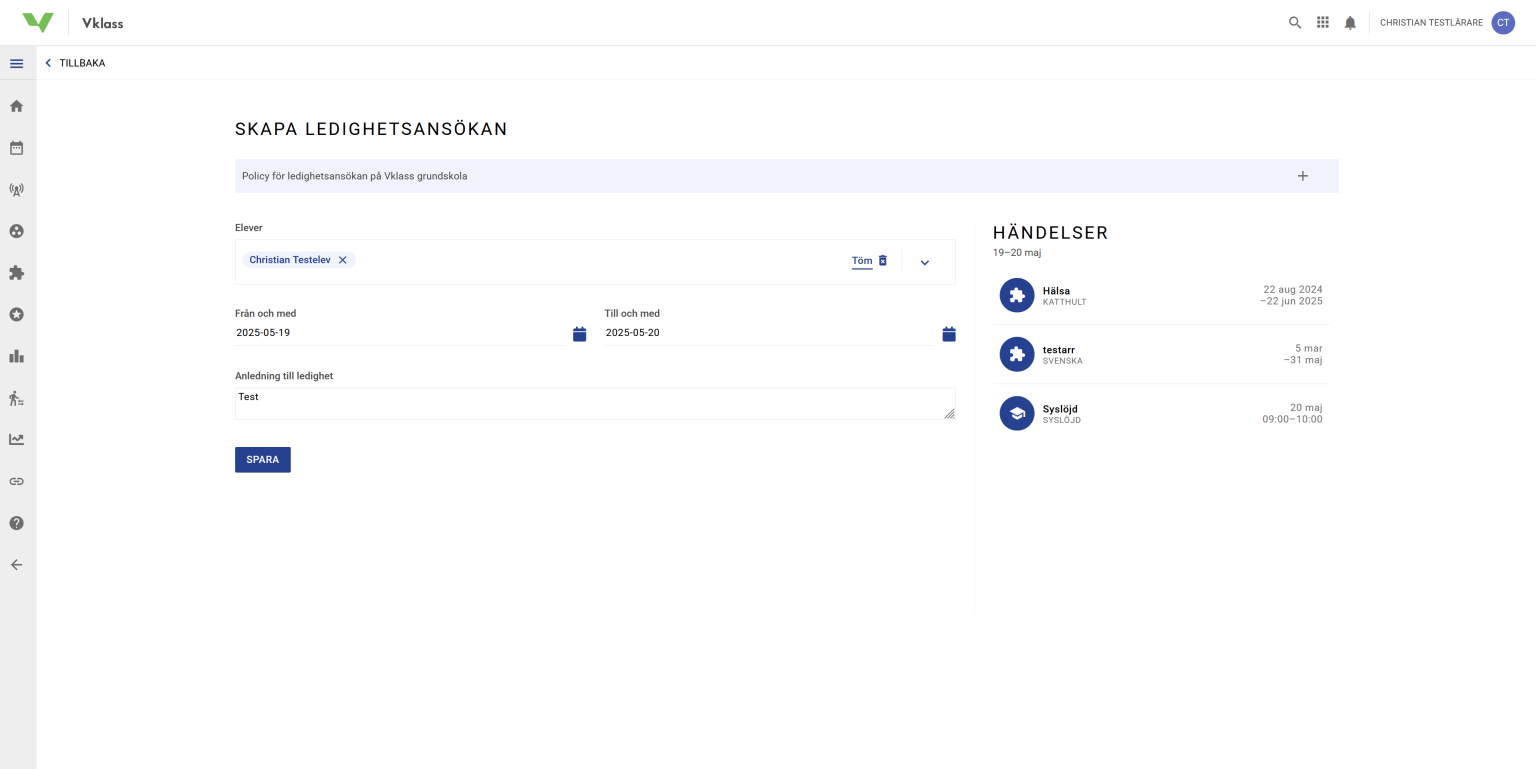Open the 'Från och med' calendar picker

pyautogui.click(x=579, y=334)
